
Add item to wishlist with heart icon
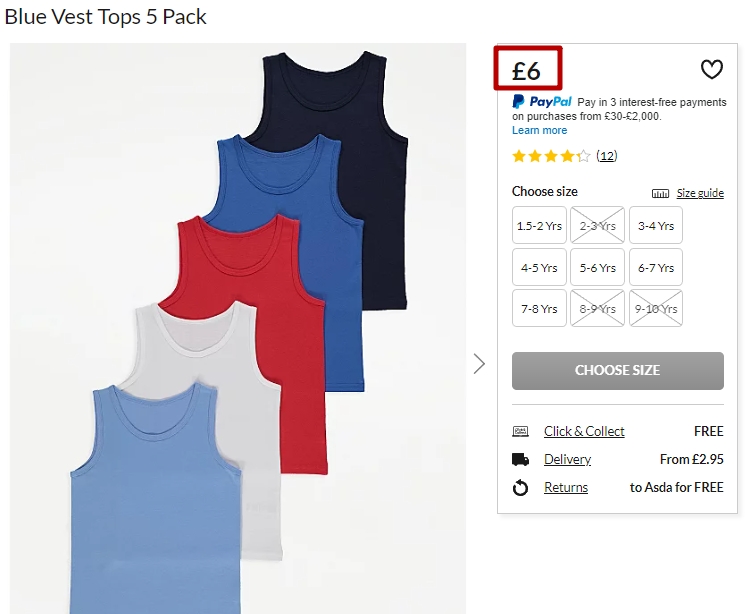[711, 69]
